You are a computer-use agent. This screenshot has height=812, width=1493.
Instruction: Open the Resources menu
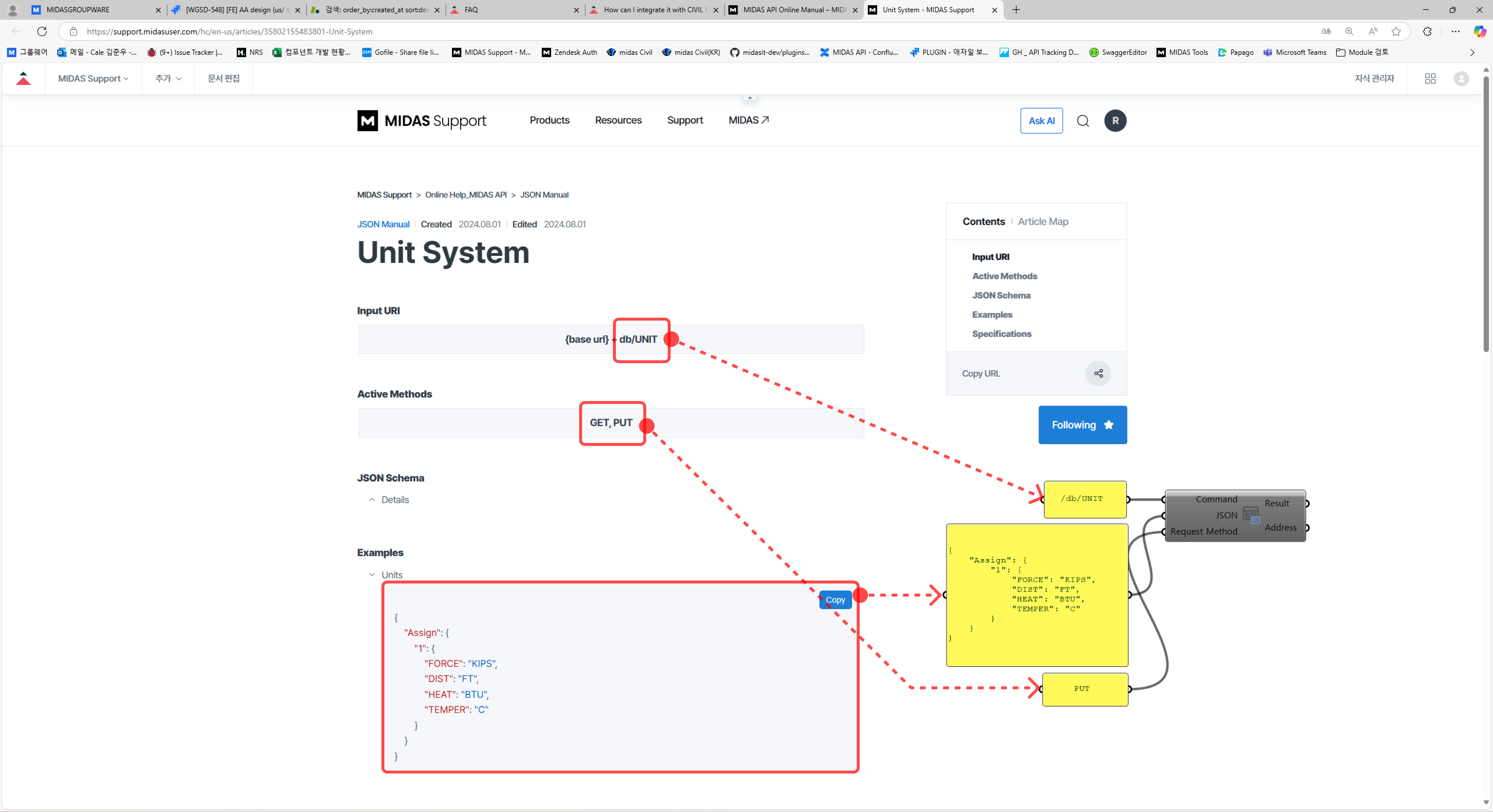tap(618, 120)
